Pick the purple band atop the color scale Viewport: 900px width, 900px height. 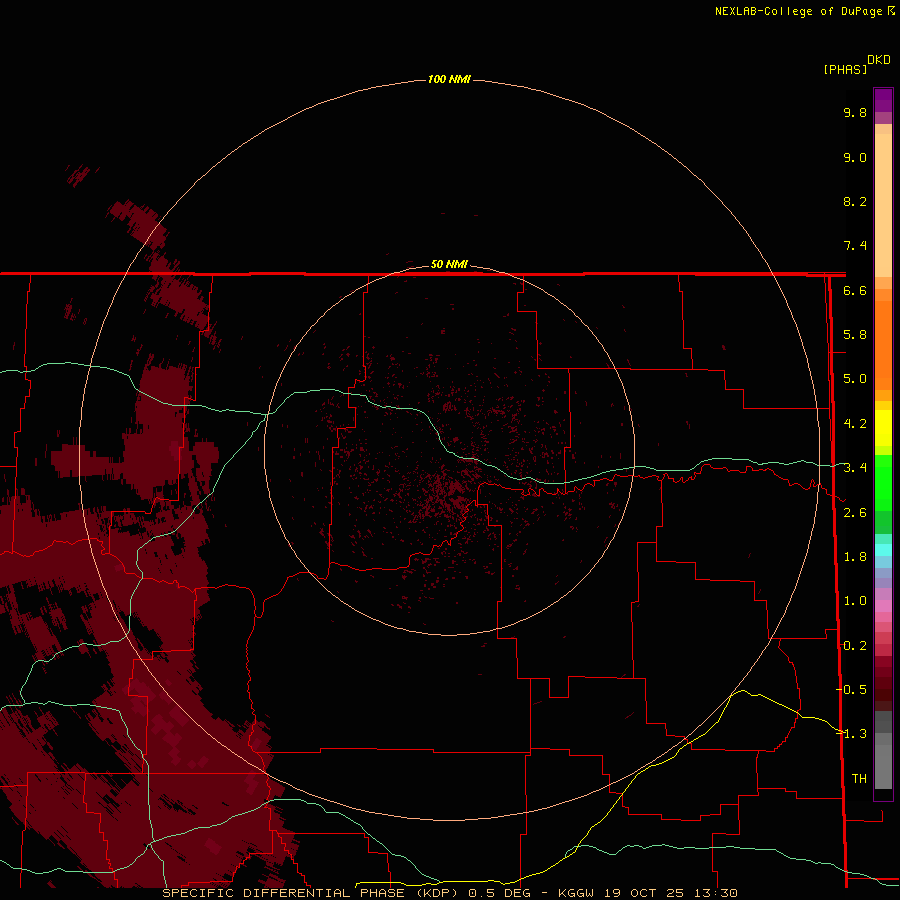(x=883, y=100)
